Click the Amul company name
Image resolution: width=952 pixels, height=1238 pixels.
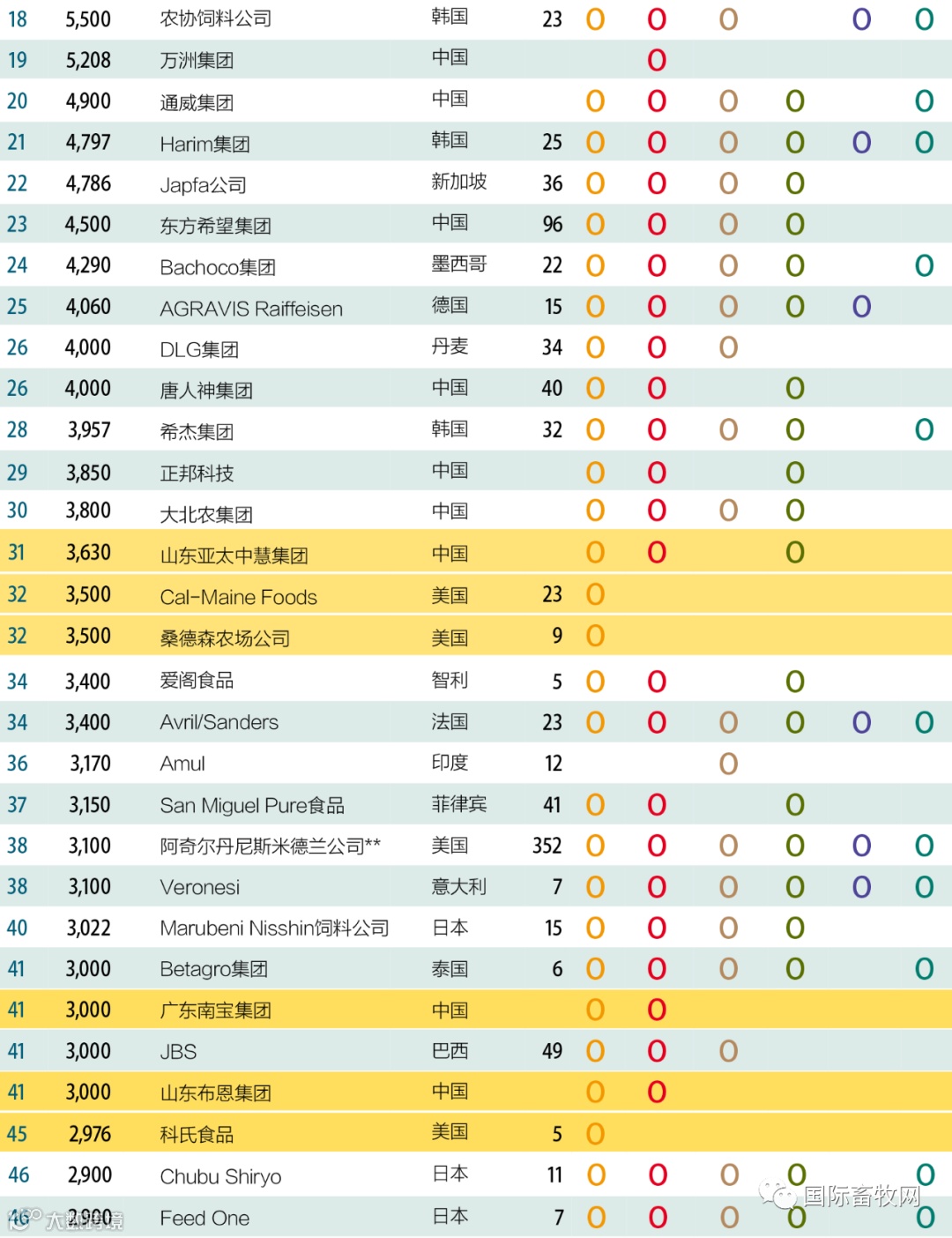182,764
